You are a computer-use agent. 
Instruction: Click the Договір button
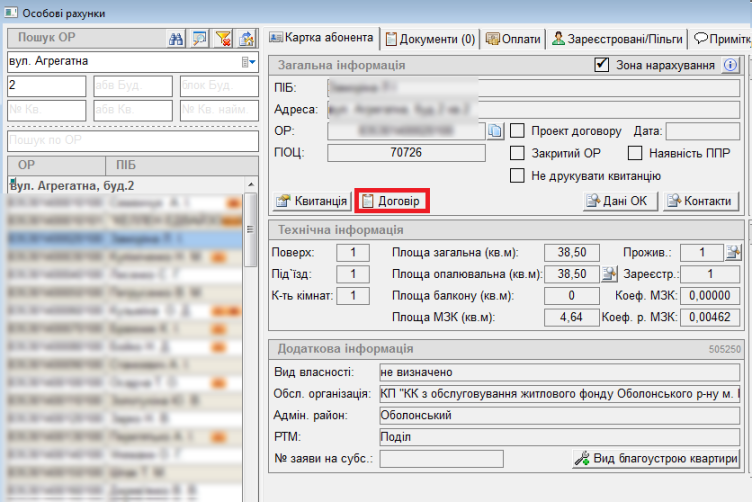(x=392, y=201)
